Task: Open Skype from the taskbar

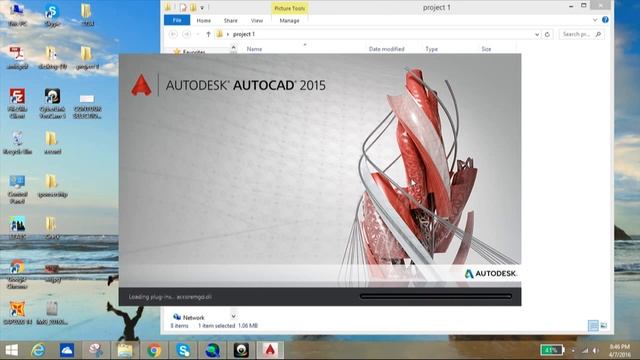Action: [x=183, y=350]
